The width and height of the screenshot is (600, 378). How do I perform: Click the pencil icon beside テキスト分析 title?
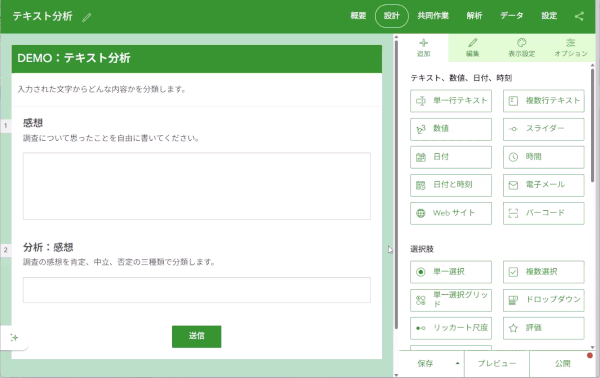[x=87, y=17]
